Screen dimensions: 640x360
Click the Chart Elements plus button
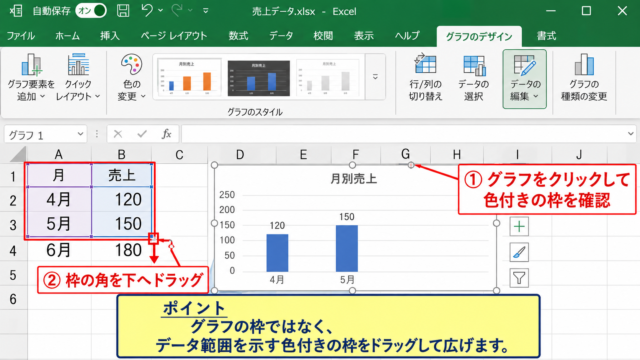tap(519, 226)
